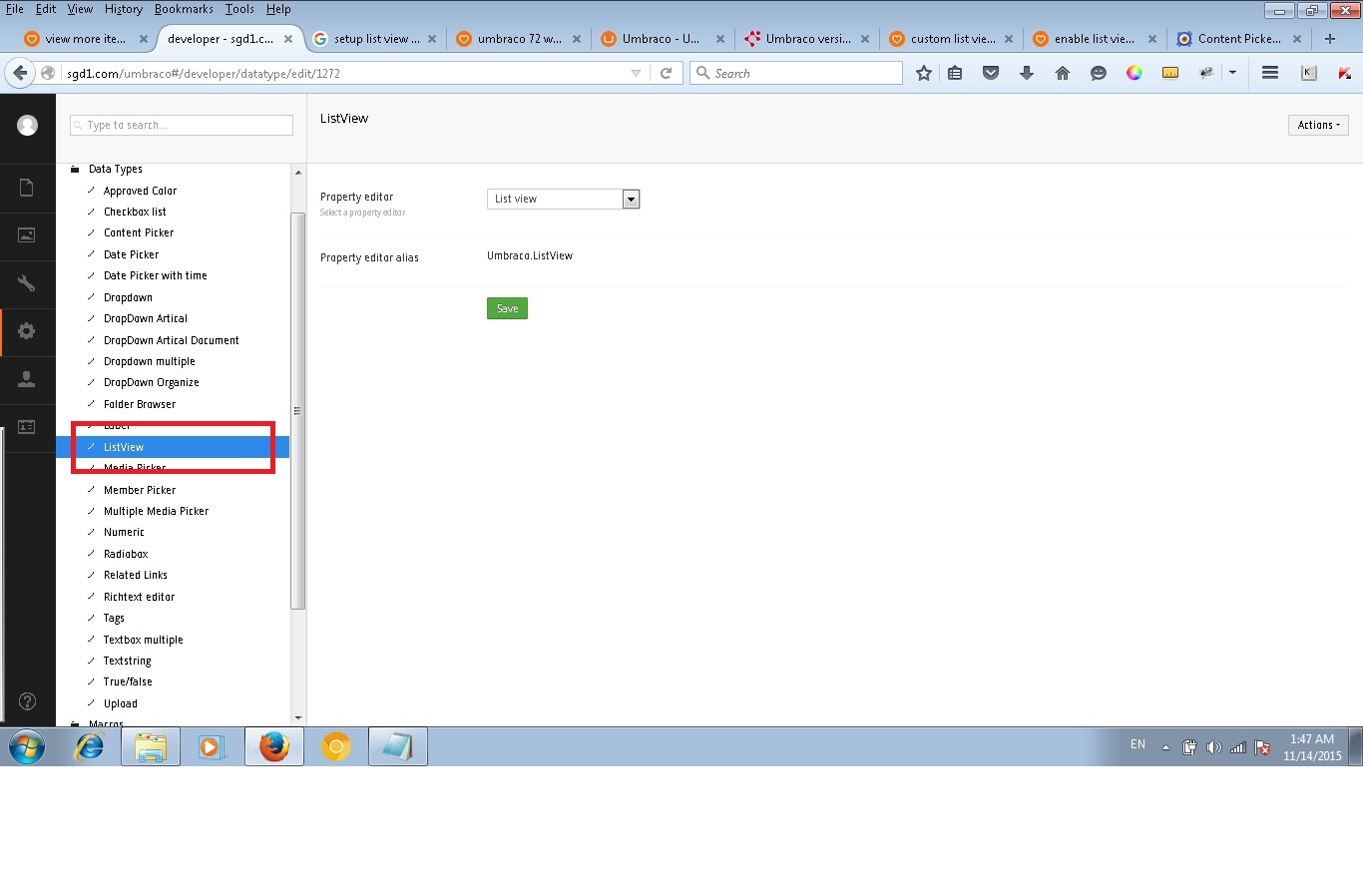Open the Users section icon
Image resolution: width=1363 pixels, height=896 pixels.
click(27, 379)
